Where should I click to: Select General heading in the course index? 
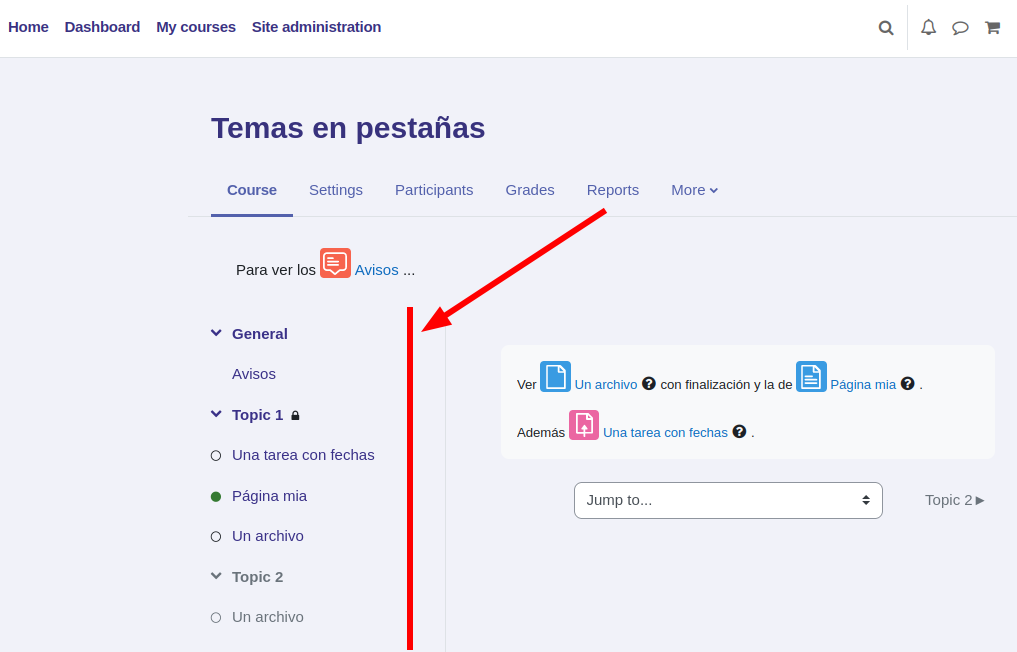259,334
